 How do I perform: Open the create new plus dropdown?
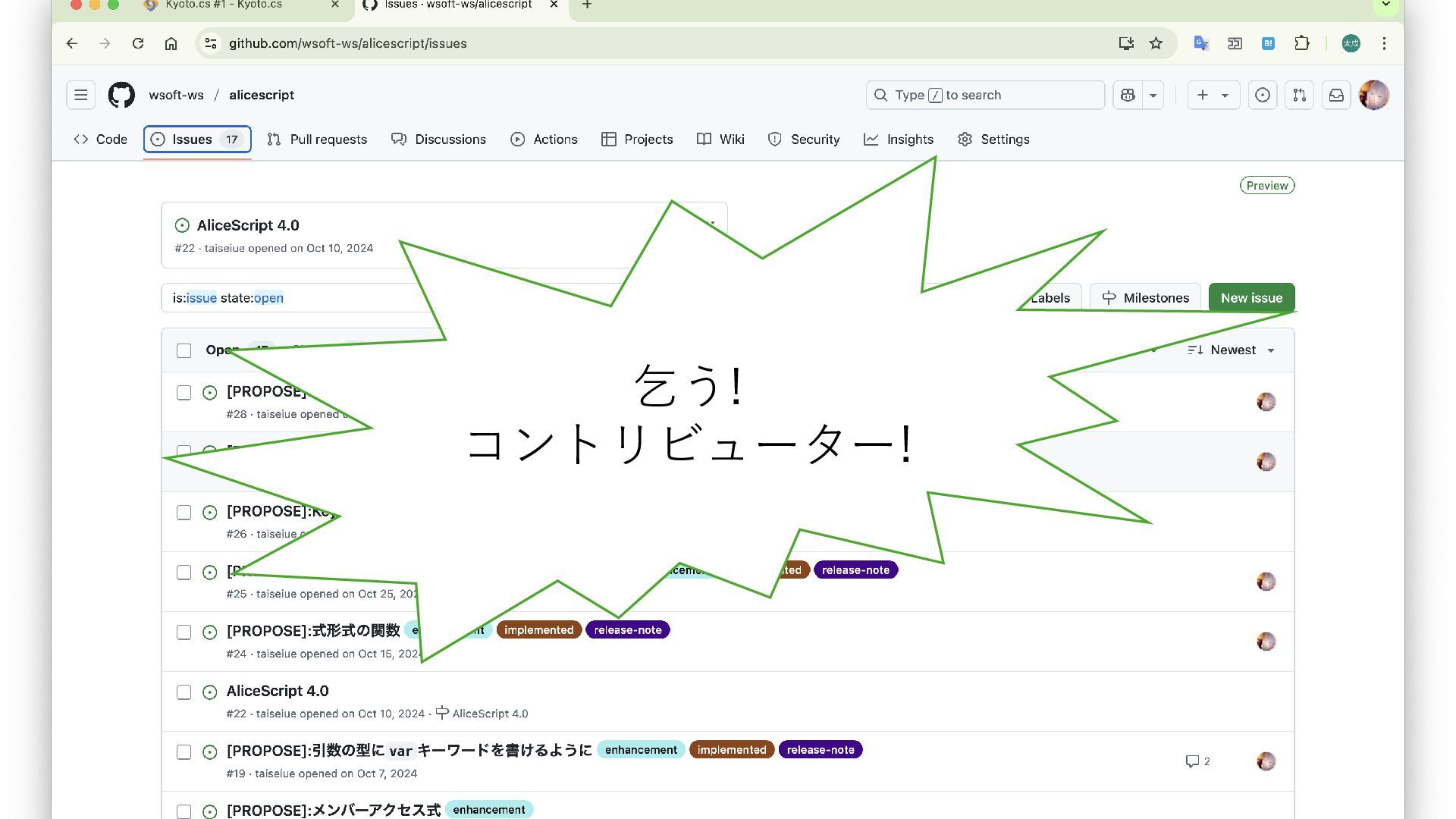tap(1213, 95)
